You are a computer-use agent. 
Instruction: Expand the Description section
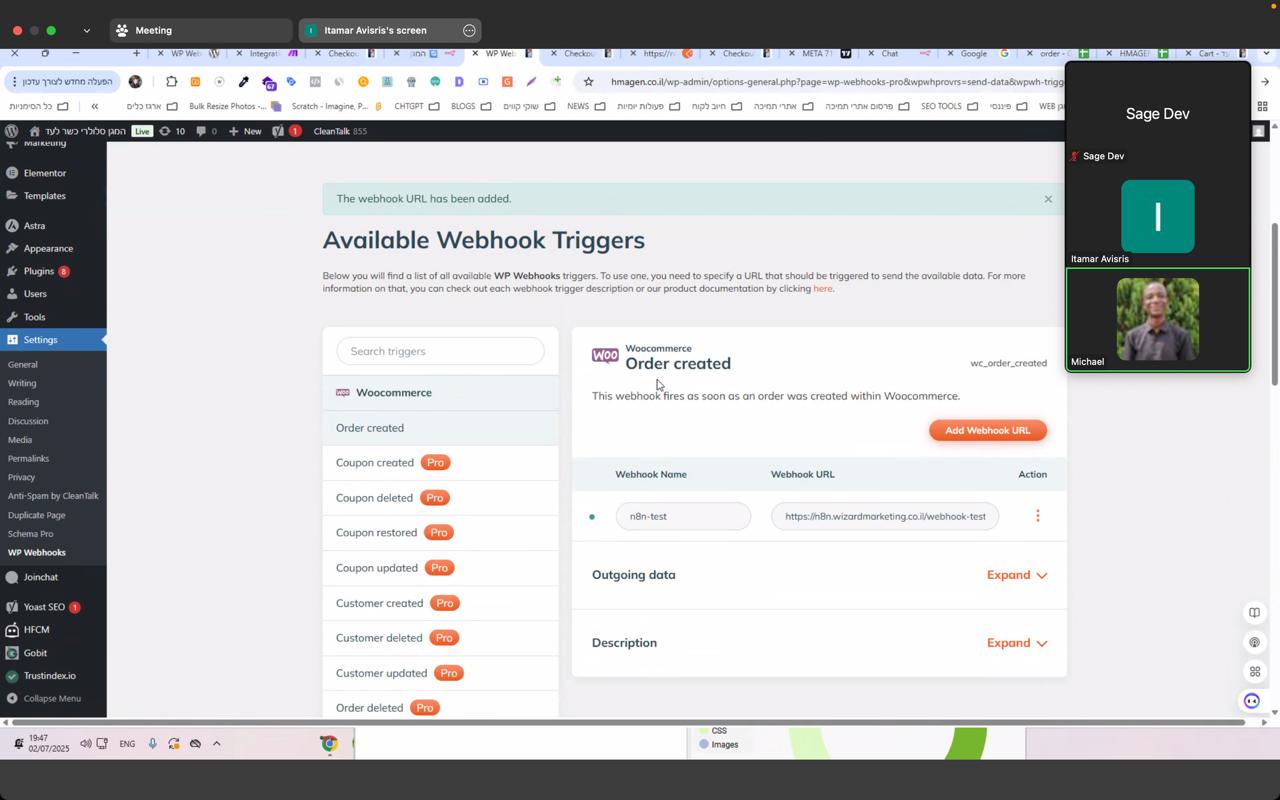(1017, 643)
